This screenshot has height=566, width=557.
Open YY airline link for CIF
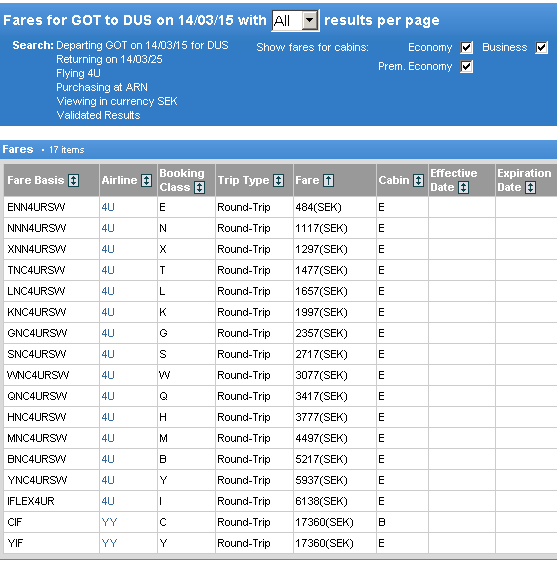pos(109,522)
